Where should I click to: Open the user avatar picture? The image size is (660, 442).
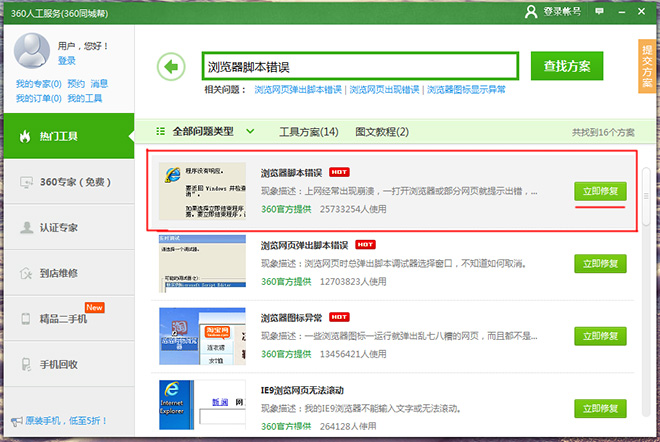coord(32,51)
